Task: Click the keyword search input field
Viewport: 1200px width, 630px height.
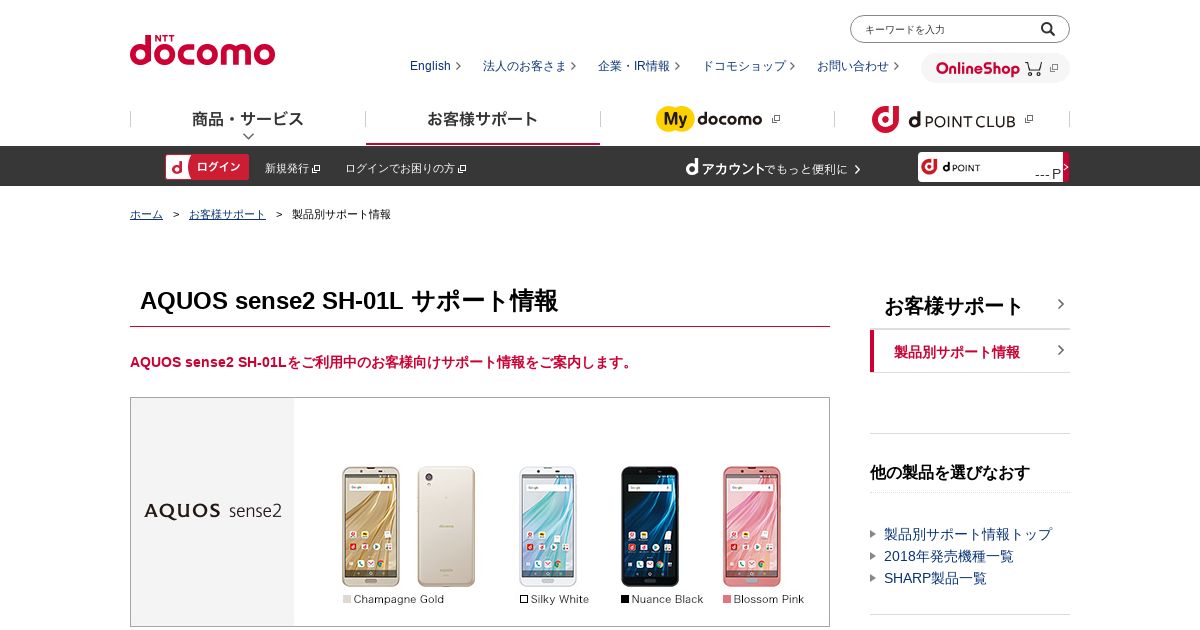Action: (945, 29)
